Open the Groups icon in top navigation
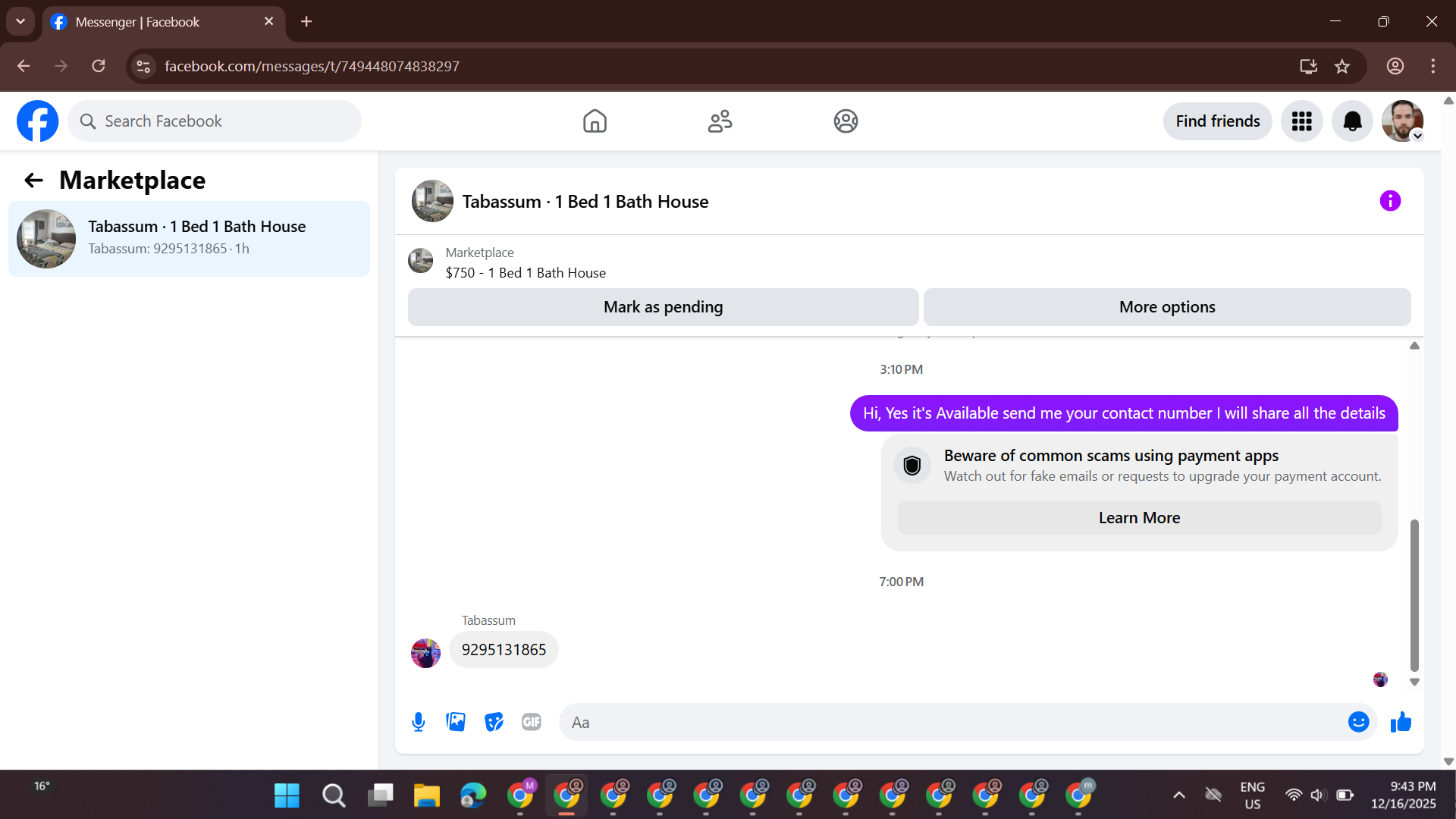Viewport: 1456px width, 819px height. (x=846, y=121)
